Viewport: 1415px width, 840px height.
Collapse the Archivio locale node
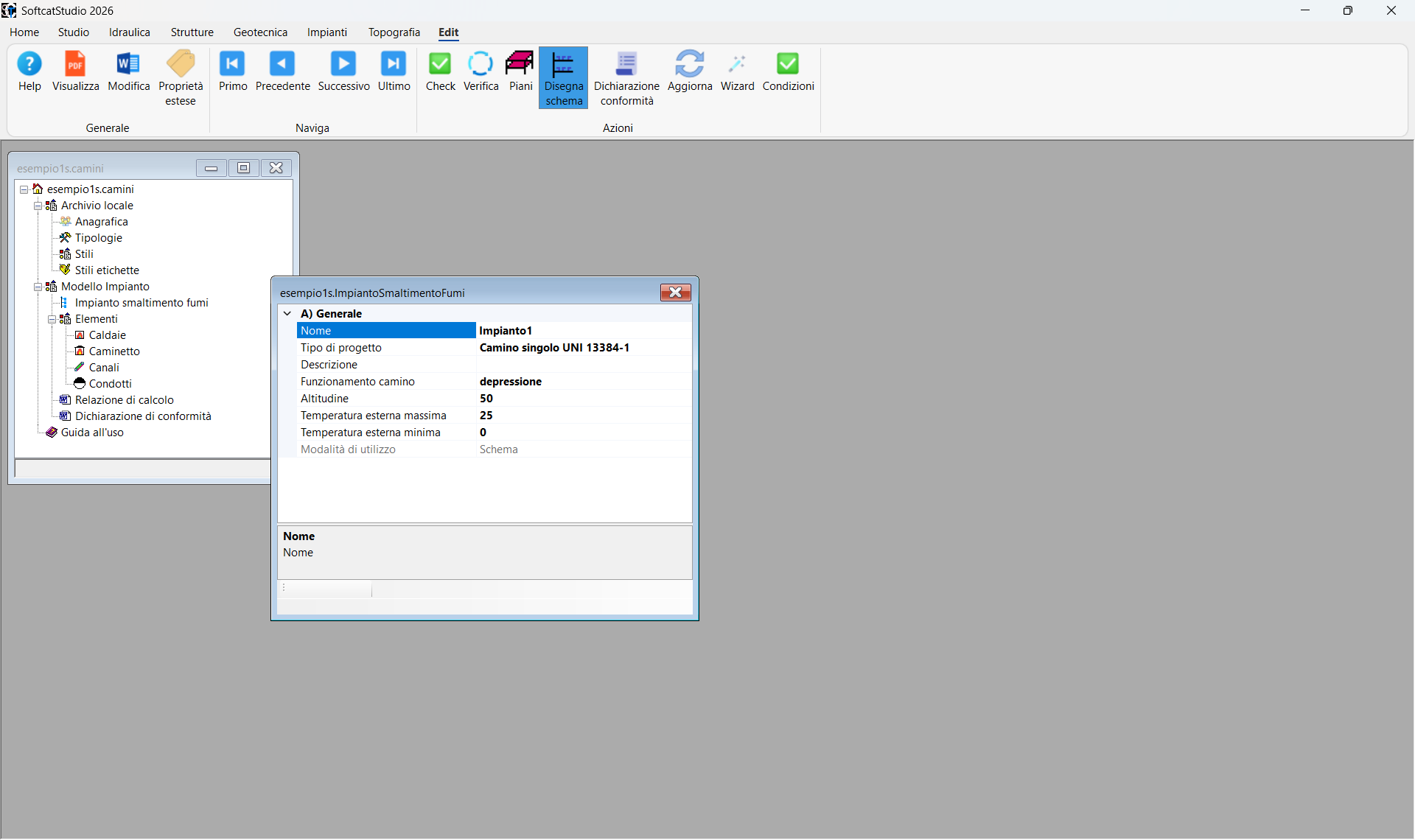(x=38, y=206)
